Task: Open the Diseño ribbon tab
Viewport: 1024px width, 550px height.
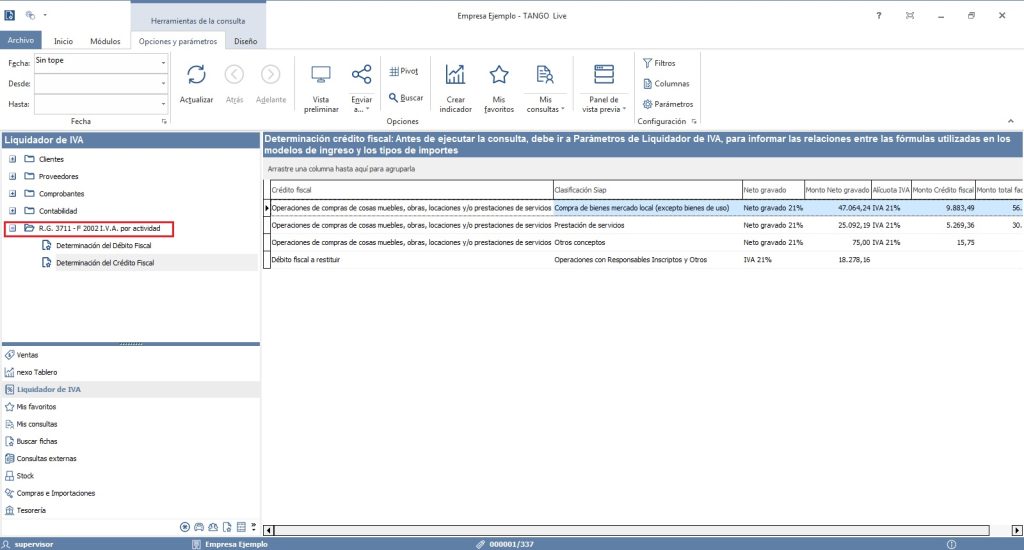Action: tap(245, 41)
